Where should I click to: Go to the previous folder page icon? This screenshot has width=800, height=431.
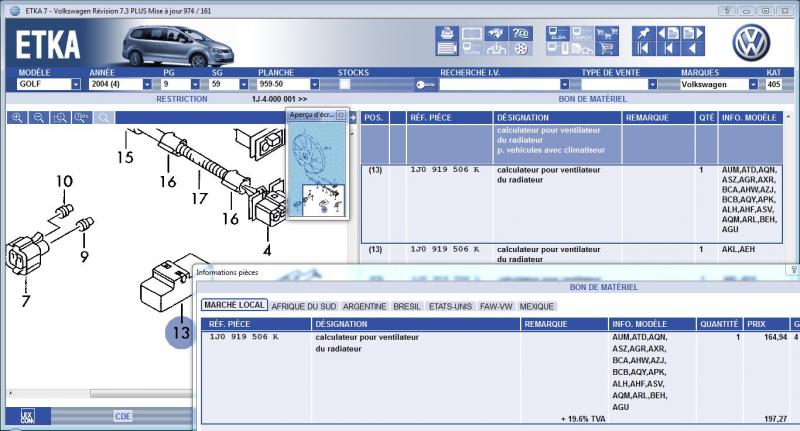pos(668,34)
